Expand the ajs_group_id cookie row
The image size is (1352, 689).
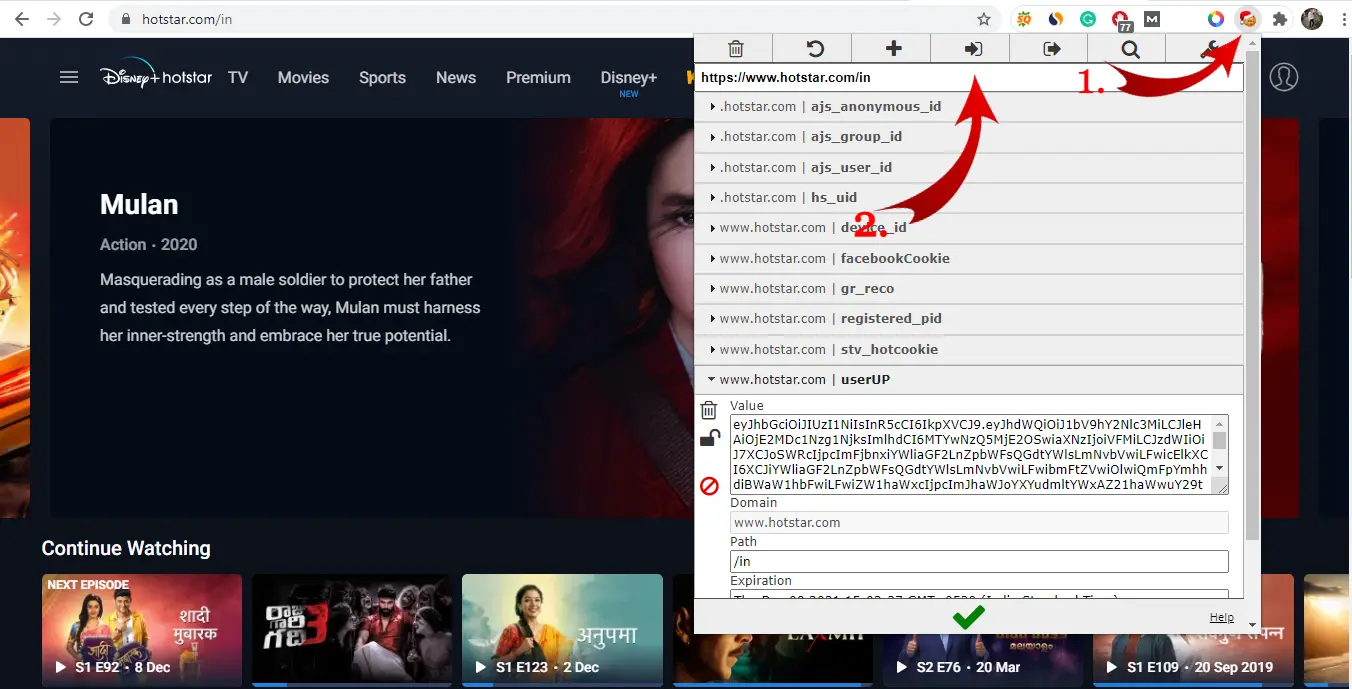[x=969, y=137]
